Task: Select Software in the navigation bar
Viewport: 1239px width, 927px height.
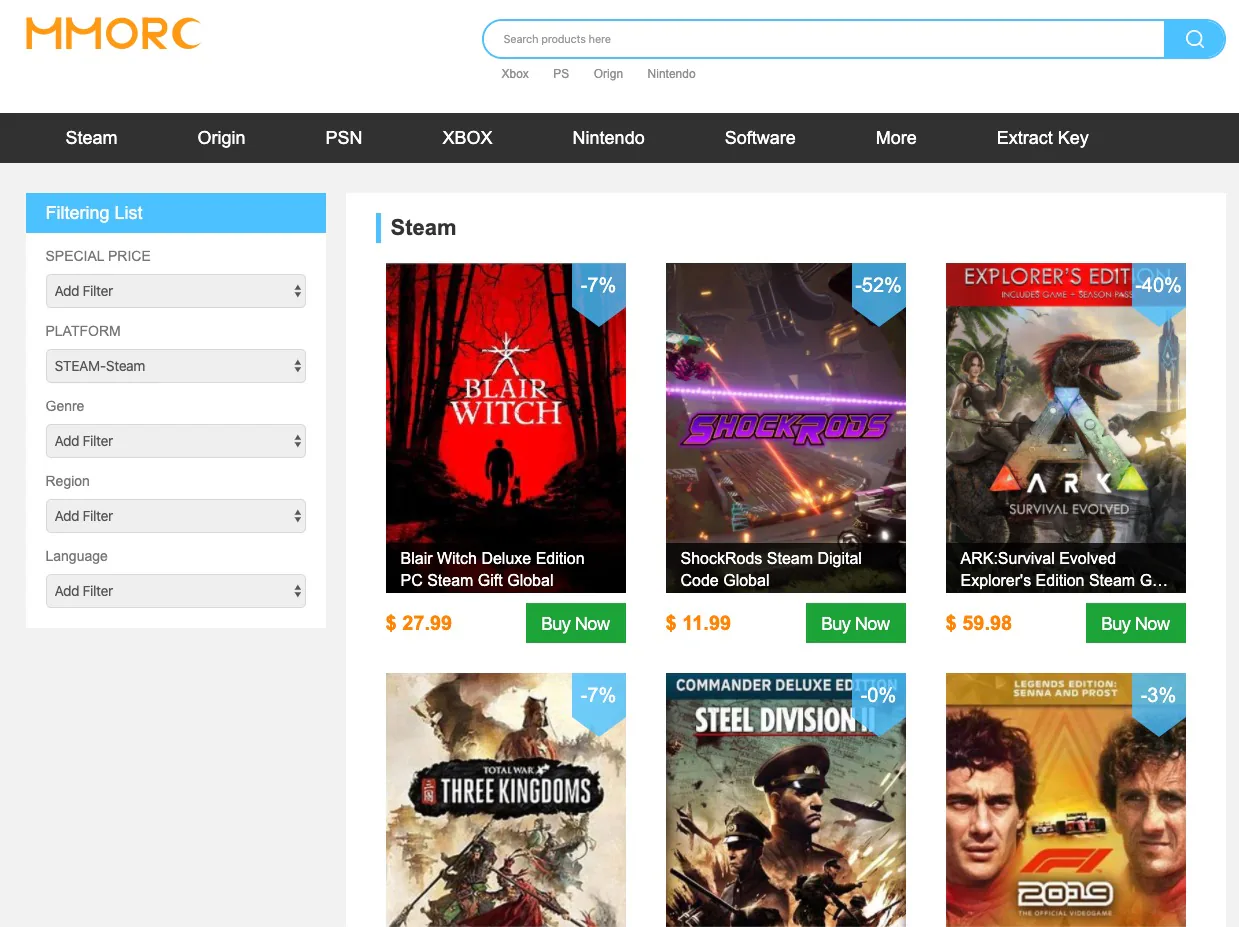Action: point(760,138)
